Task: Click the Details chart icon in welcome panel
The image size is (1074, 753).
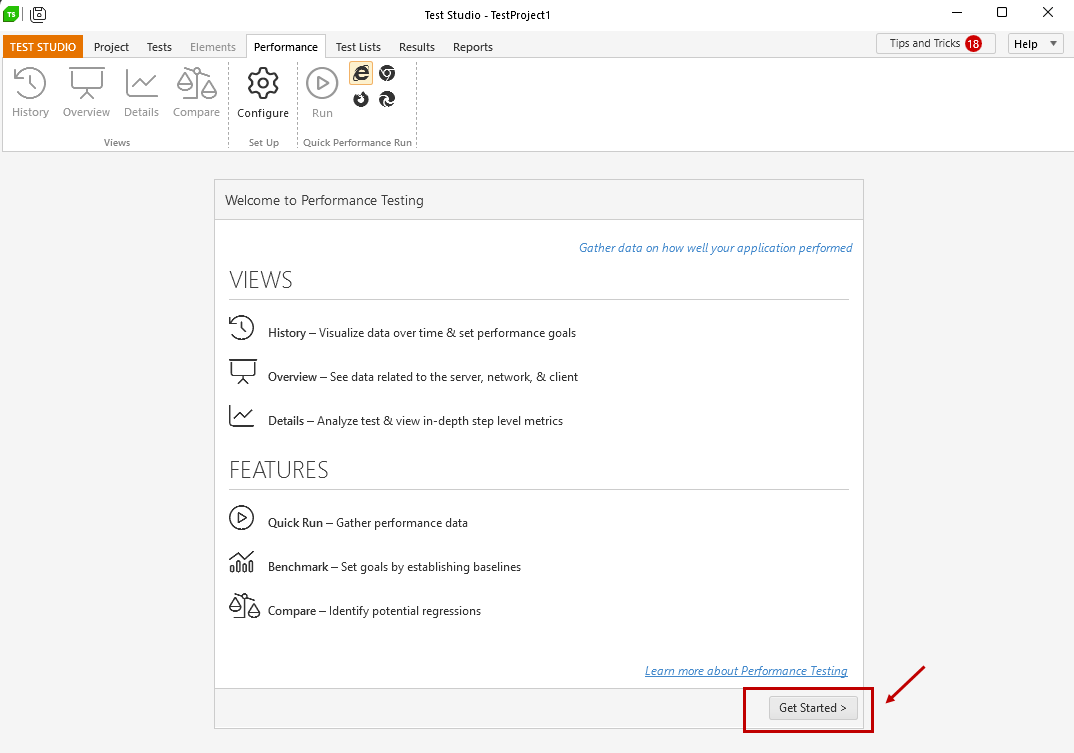Action: click(x=241, y=416)
